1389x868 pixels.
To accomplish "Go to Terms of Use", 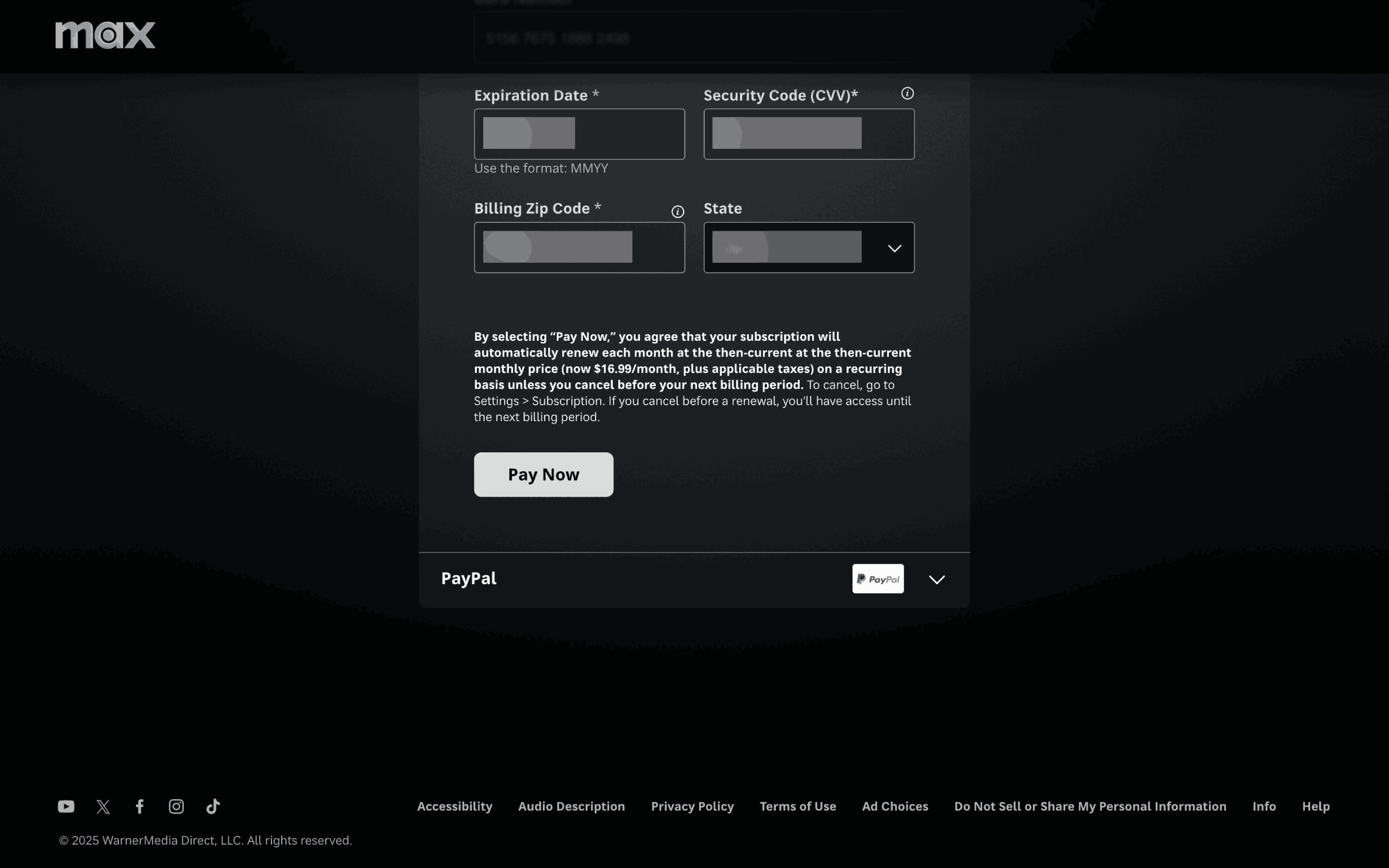I will [x=797, y=806].
